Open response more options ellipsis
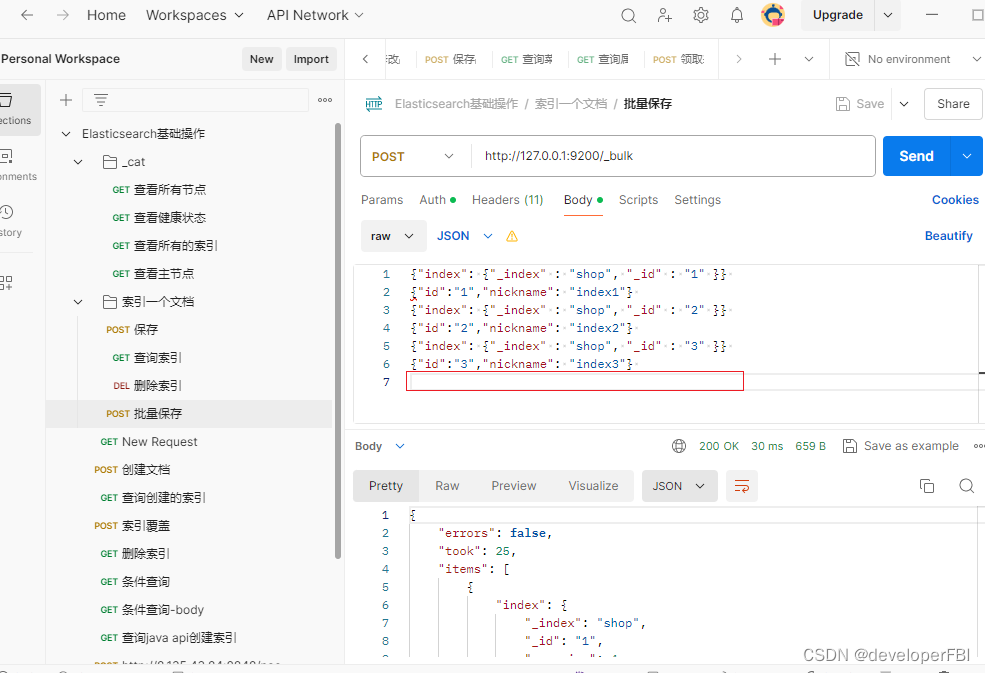Viewport: 985px width, 673px height. 978,446
